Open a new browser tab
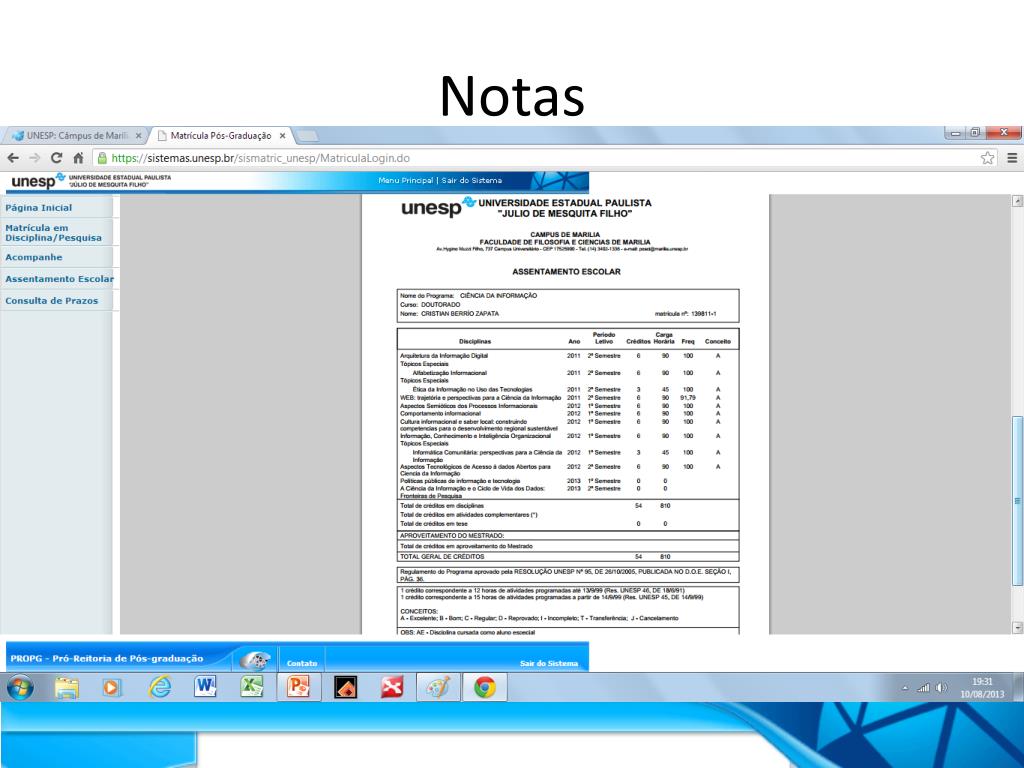 pos(307,136)
